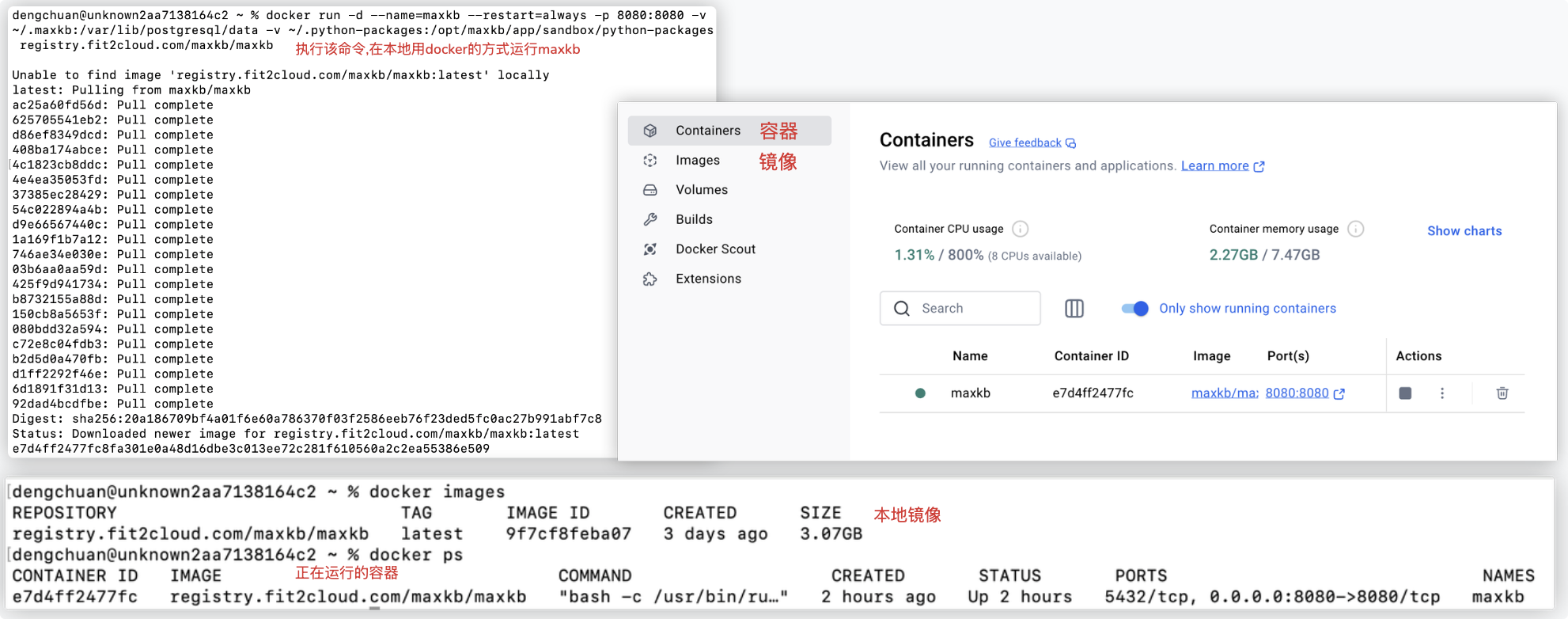Click the maxkb image link
The image size is (1568, 619).
point(1224,393)
